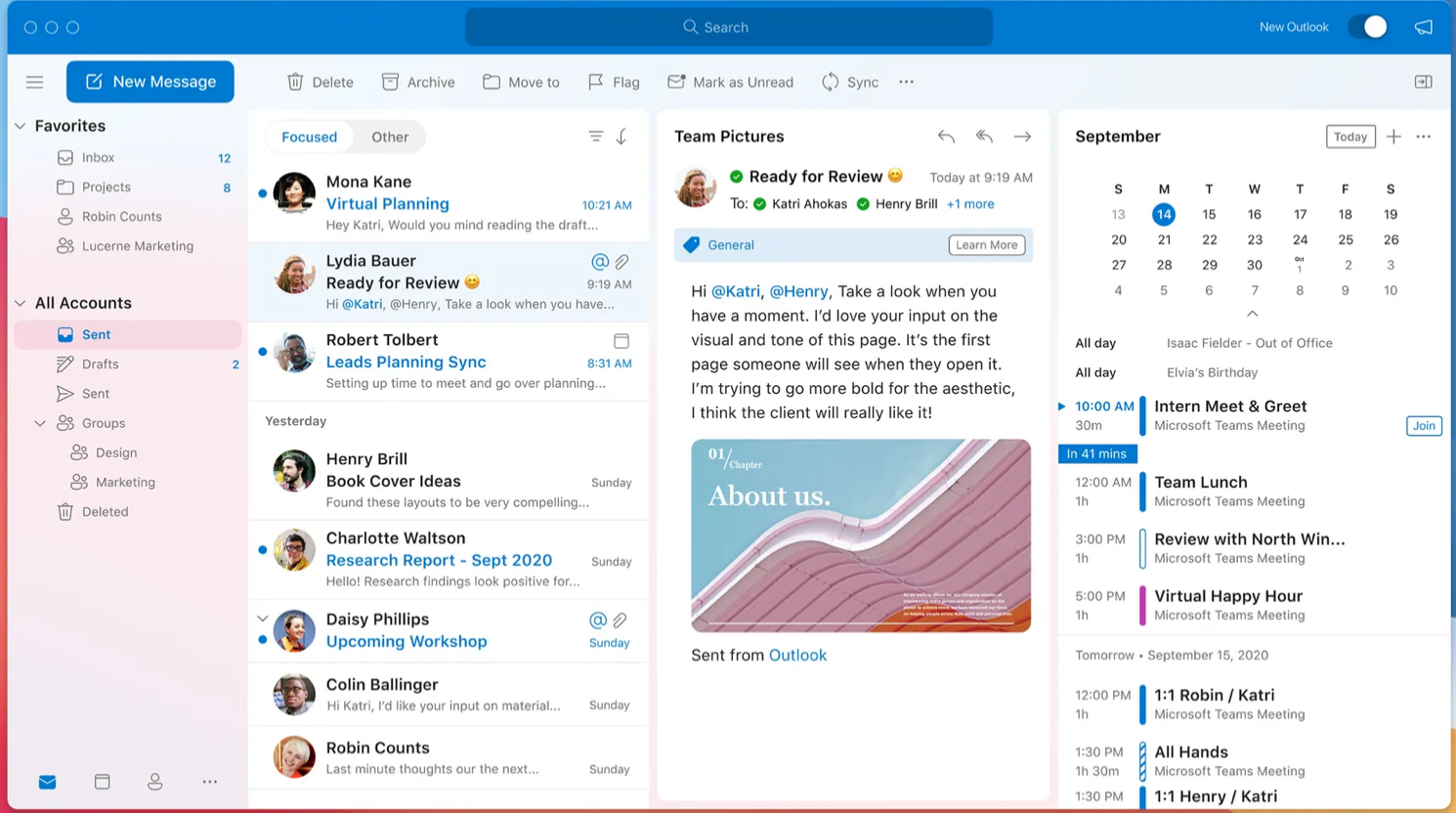Open the About us image attachment

pos(860,535)
